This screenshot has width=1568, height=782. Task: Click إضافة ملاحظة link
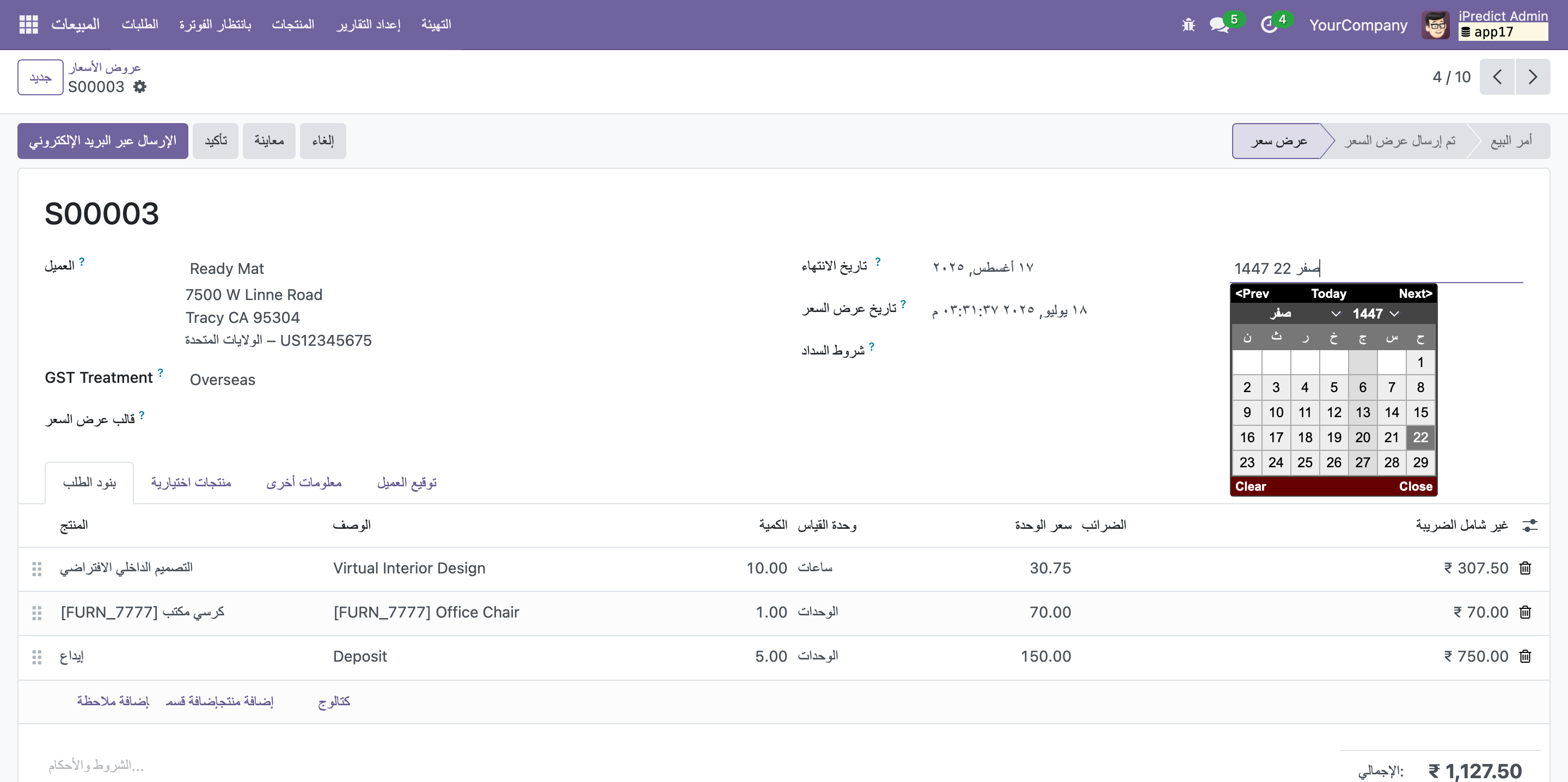tap(113, 701)
